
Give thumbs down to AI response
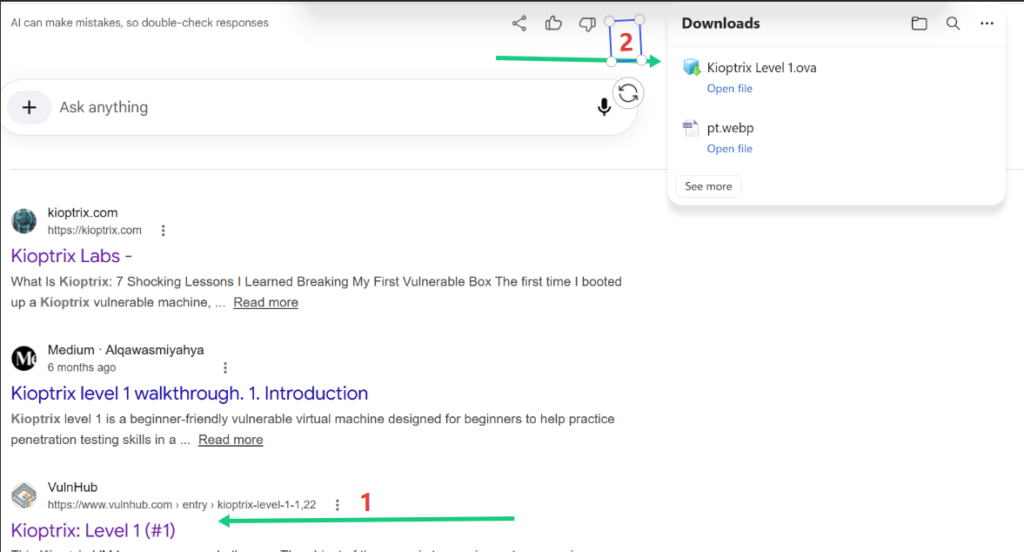(587, 24)
